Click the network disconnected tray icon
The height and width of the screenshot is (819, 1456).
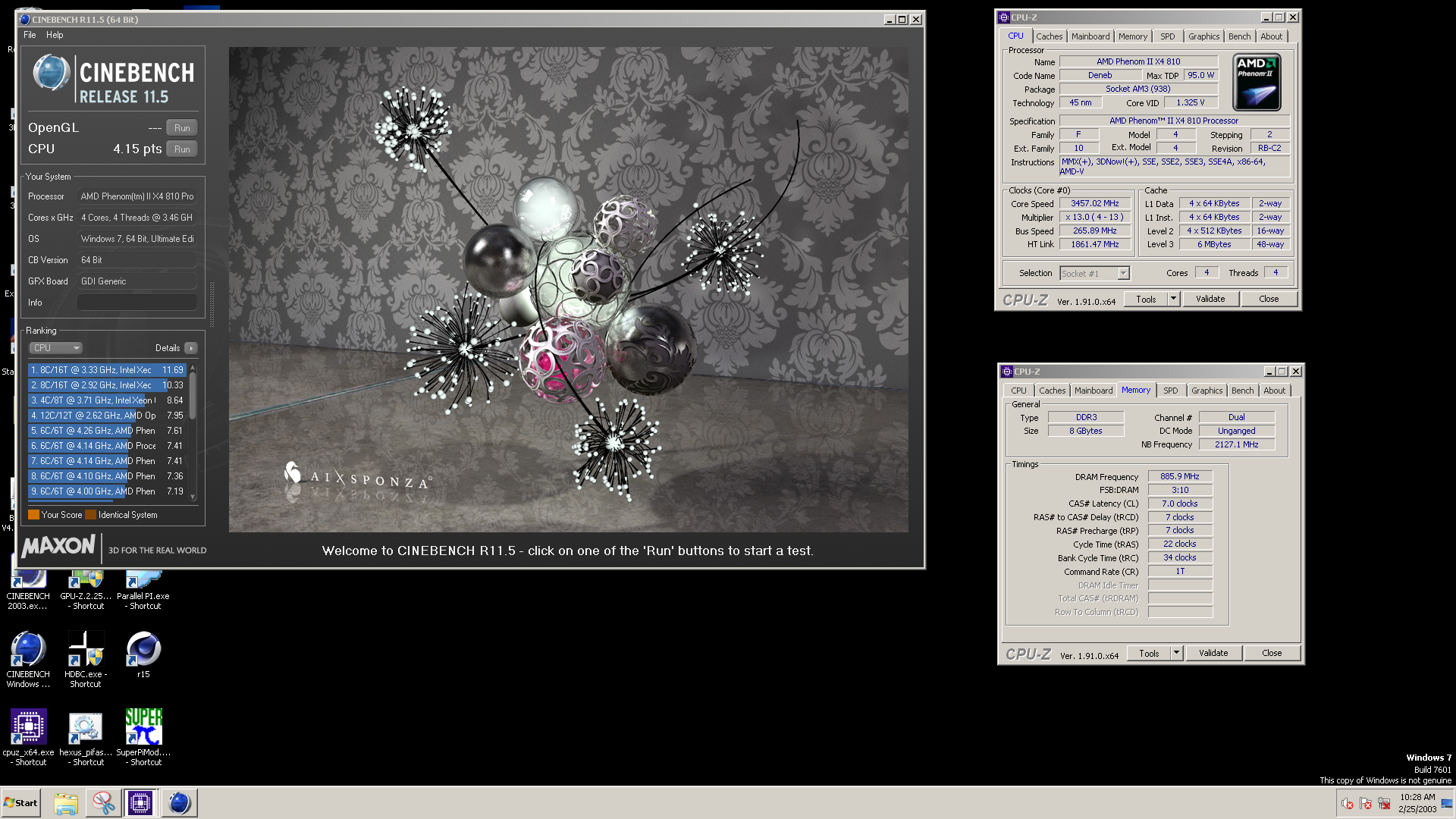[1384, 804]
